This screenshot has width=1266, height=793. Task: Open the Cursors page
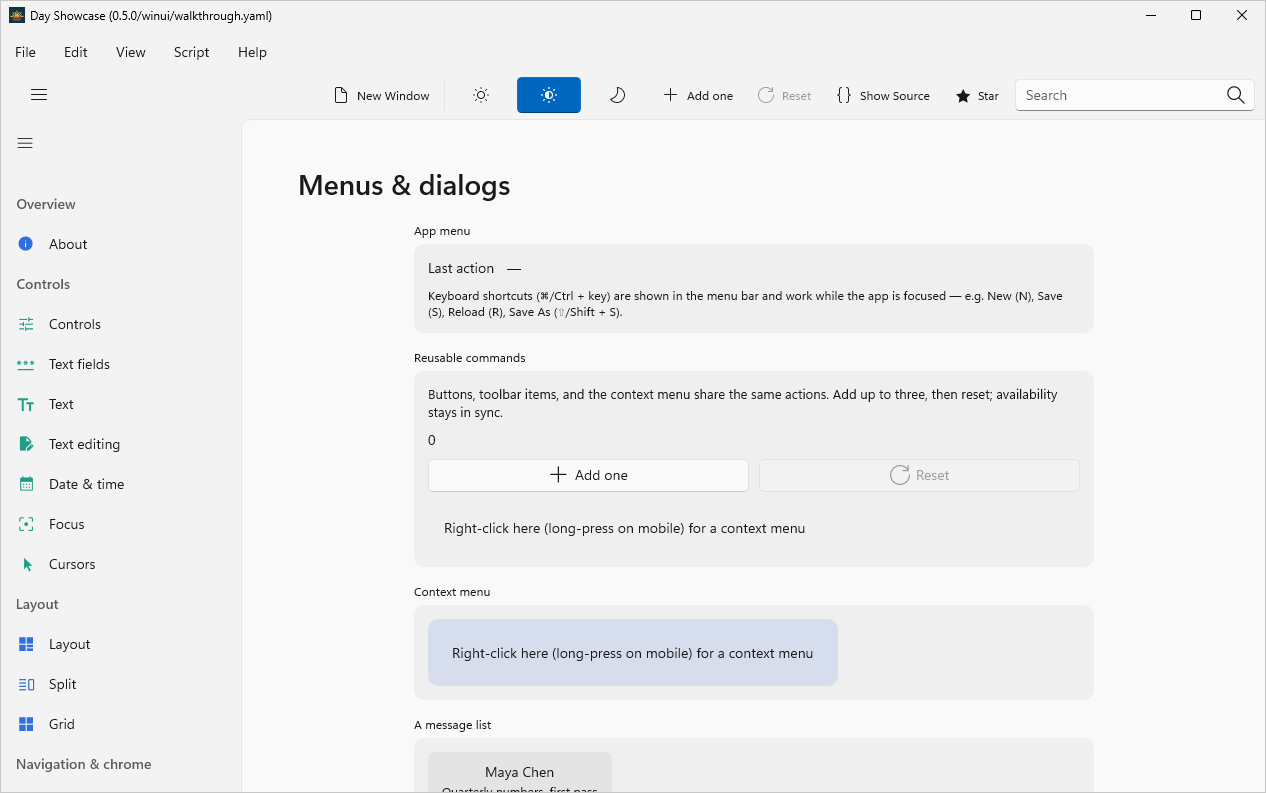pos(120,564)
